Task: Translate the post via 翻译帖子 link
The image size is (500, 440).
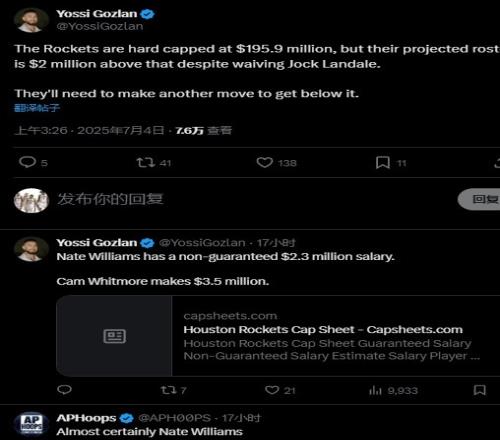Action: point(37,108)
